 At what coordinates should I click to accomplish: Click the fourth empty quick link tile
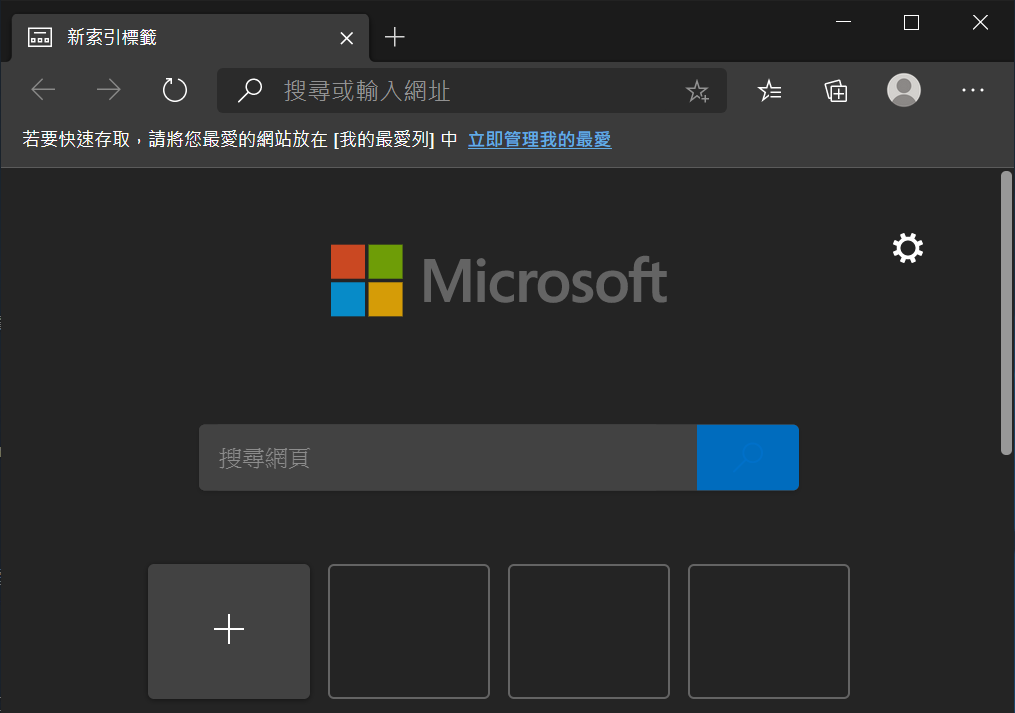tap(769, 631)
